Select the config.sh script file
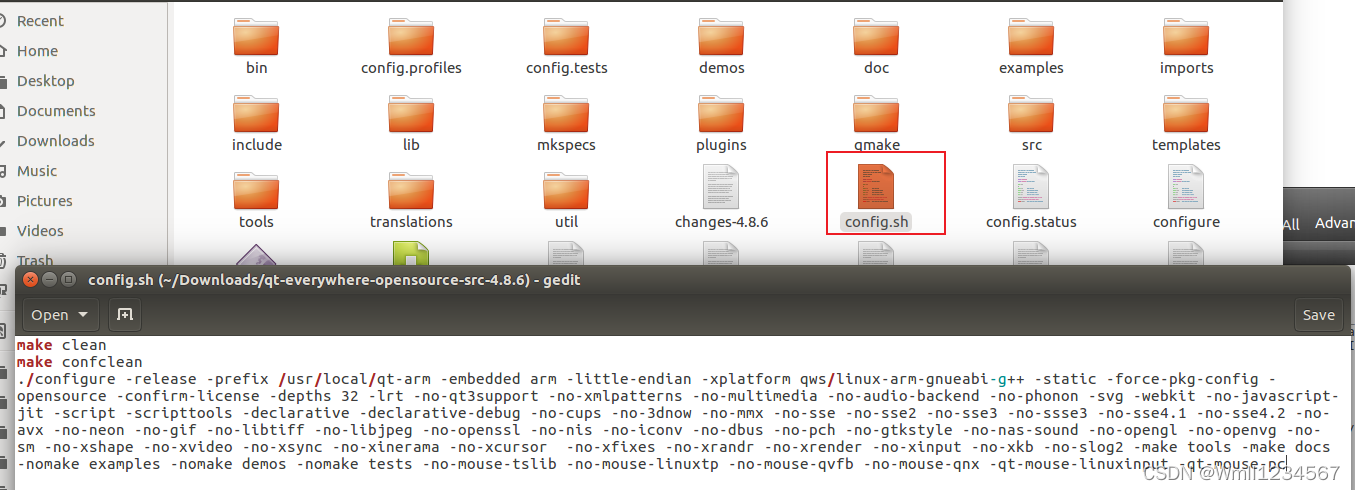This screenshot has height=490, width=1355. (x=876, y=197)
